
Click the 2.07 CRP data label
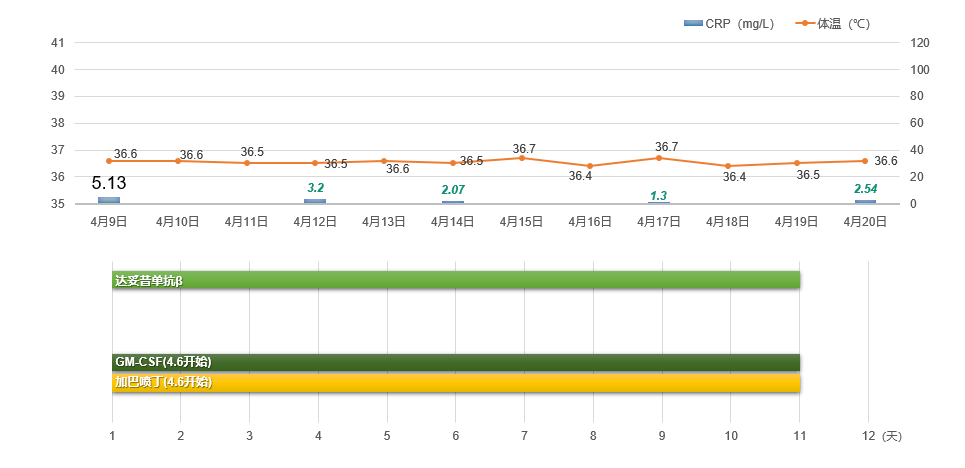(453, 190)
